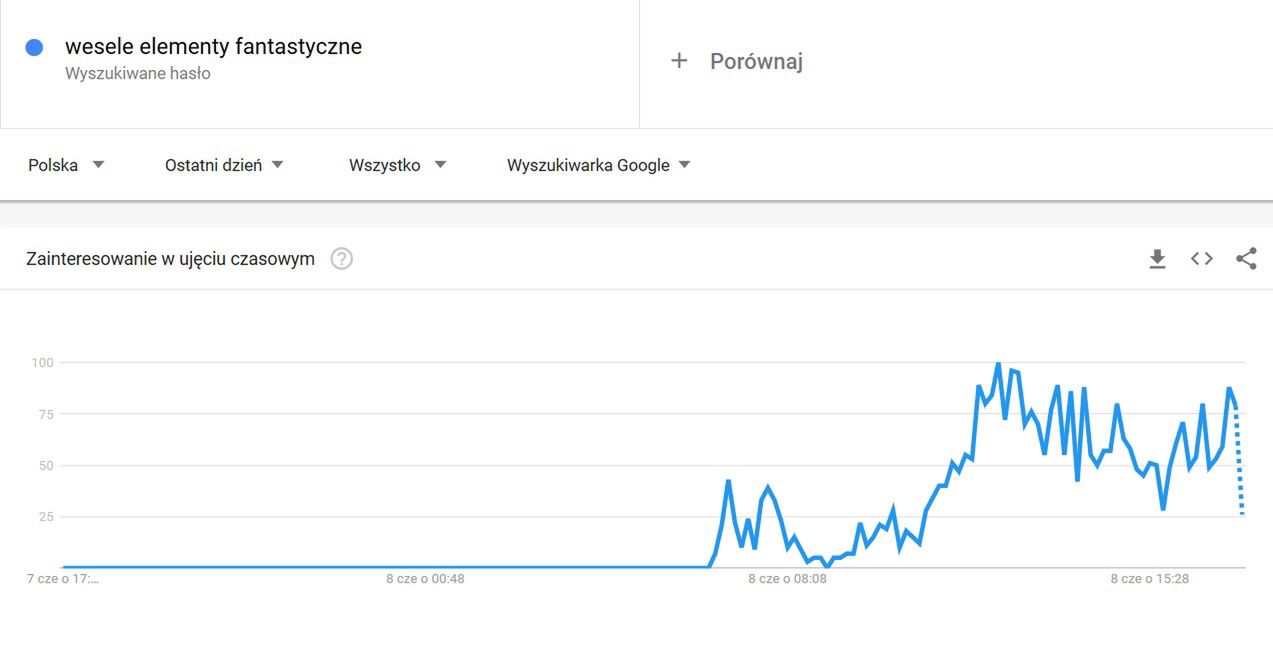Viewport: 1273px width, 654px height.
Task: Click the 8 cze o 00:48 axis label
Action: [x=425, y=579]
